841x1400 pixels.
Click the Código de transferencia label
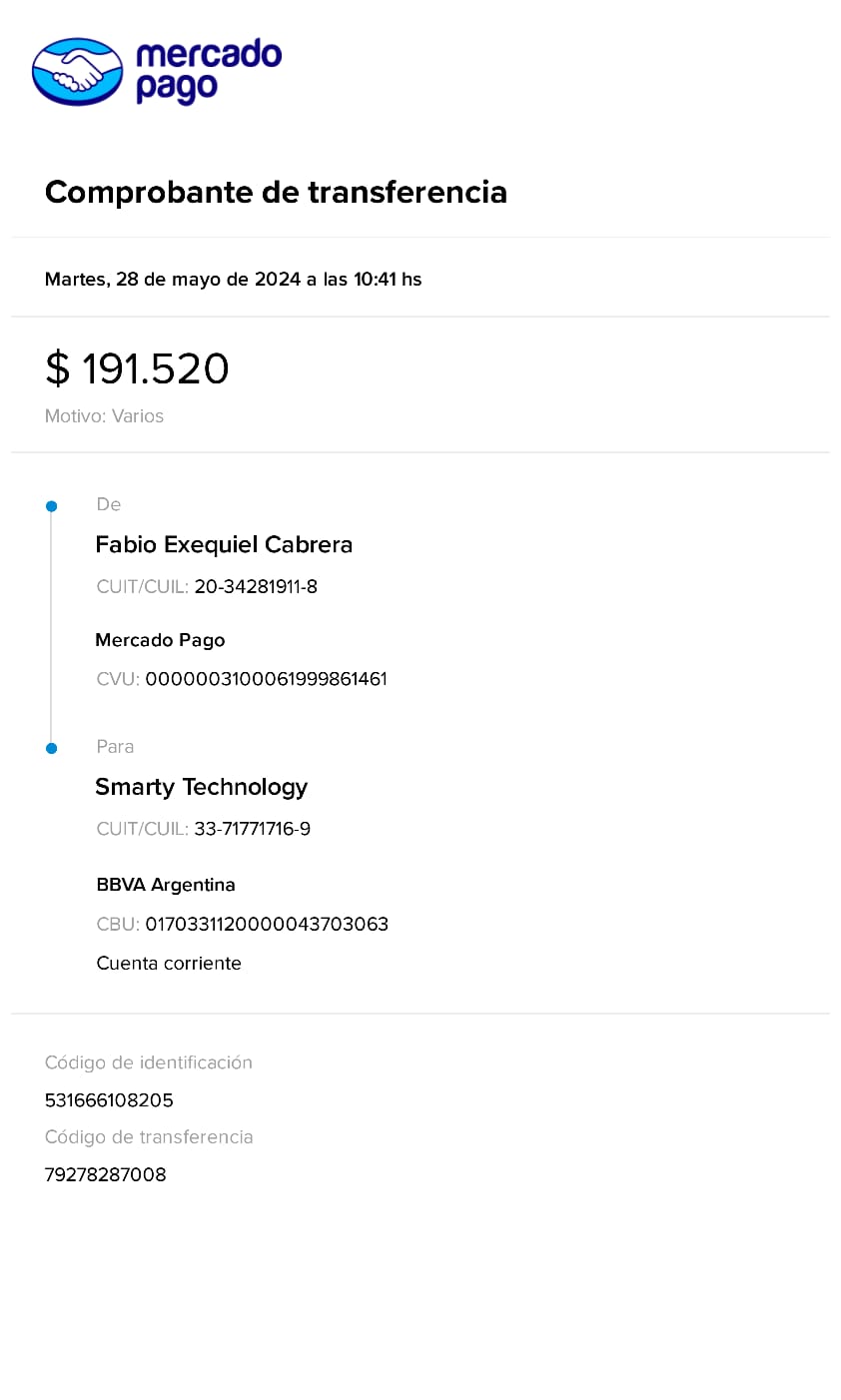(149, 1137)
